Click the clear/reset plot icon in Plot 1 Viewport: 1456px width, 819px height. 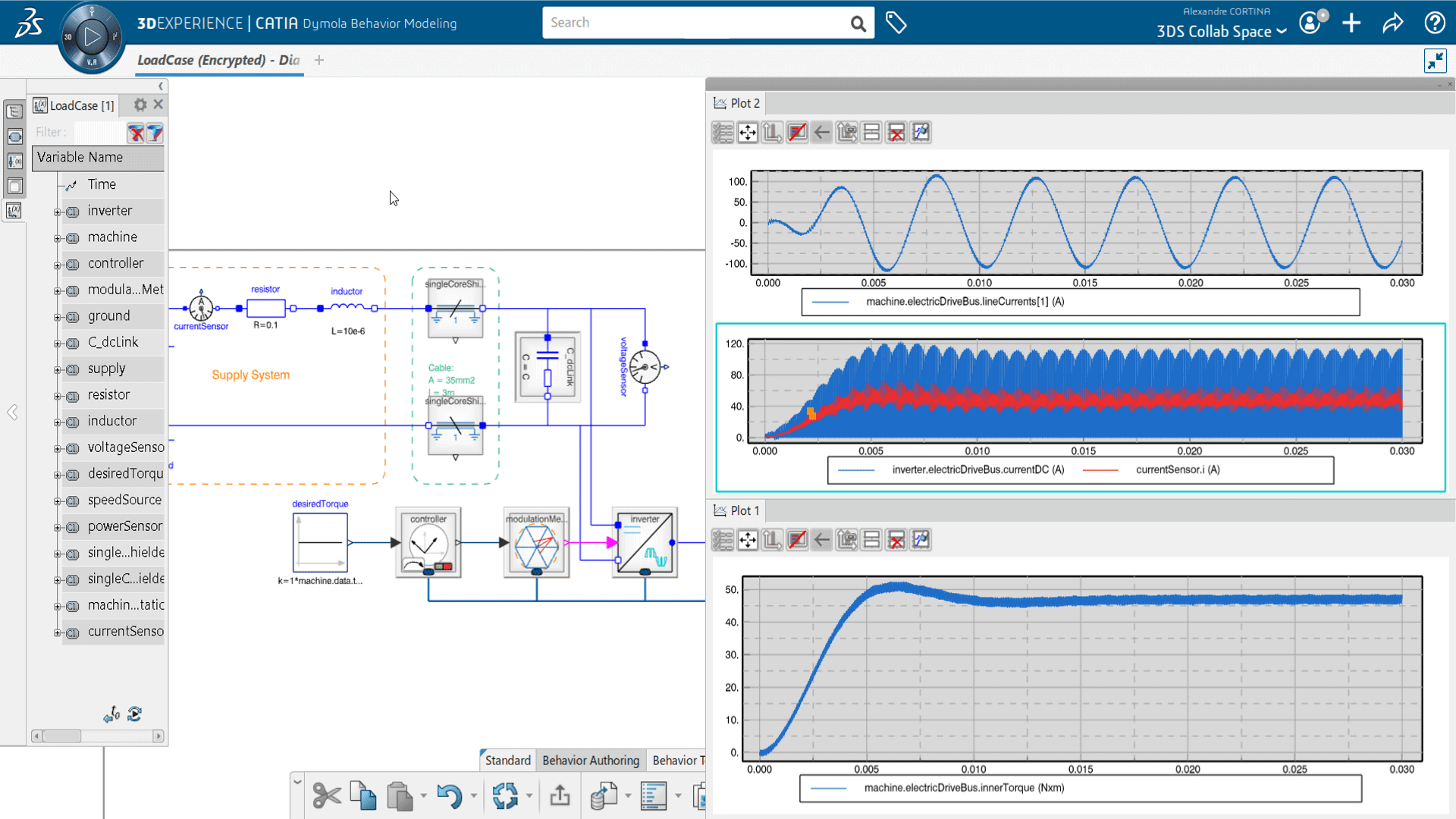pyautogui.click(x=897, y=540)
